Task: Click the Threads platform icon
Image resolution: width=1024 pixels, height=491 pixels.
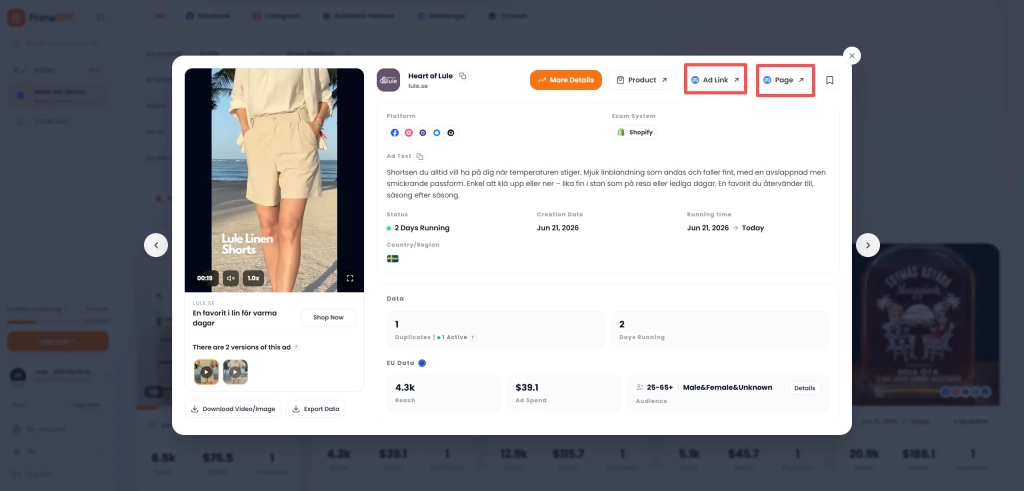Action: pyautogui.click(x=451, y=133)
